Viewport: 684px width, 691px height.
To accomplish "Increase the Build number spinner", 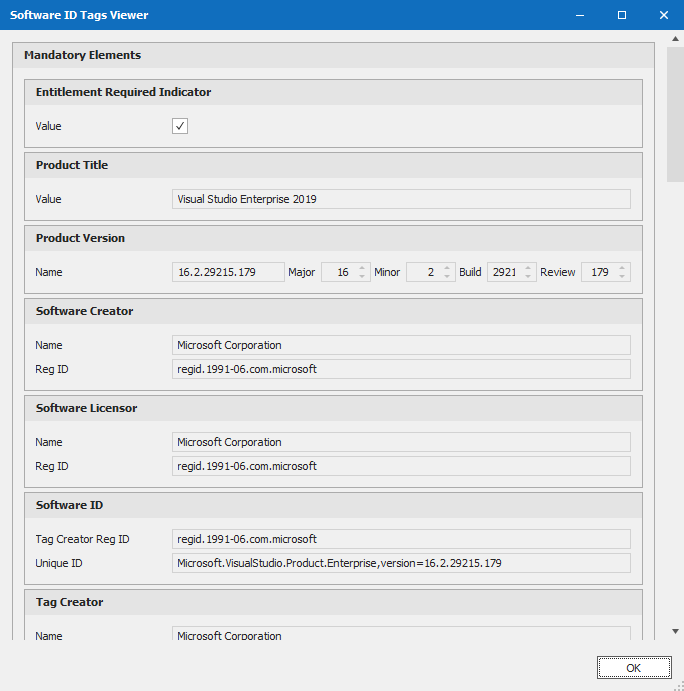I will (x=528, y=267).
